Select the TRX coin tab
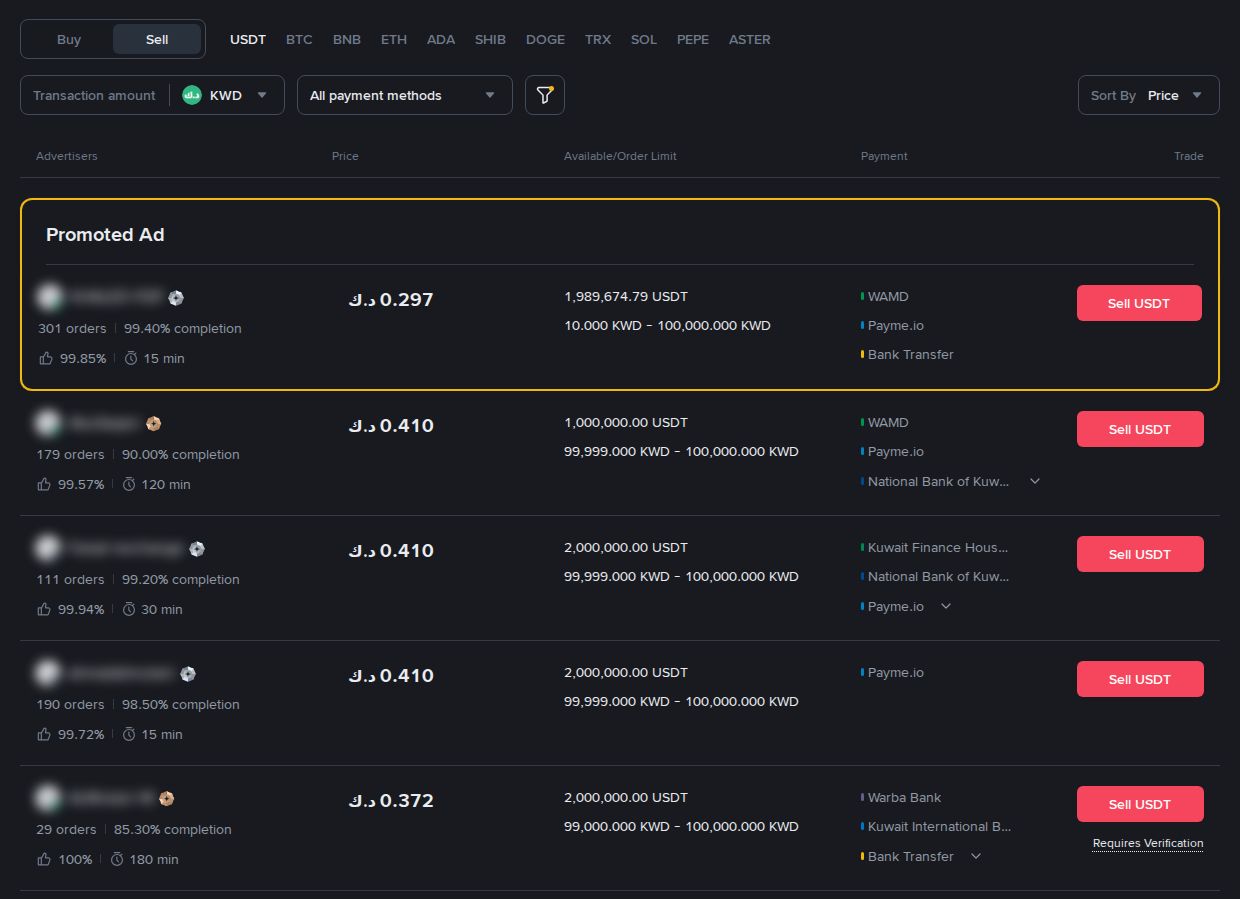This screenshot has width=1240, height=899. click(x=598, y=39)
